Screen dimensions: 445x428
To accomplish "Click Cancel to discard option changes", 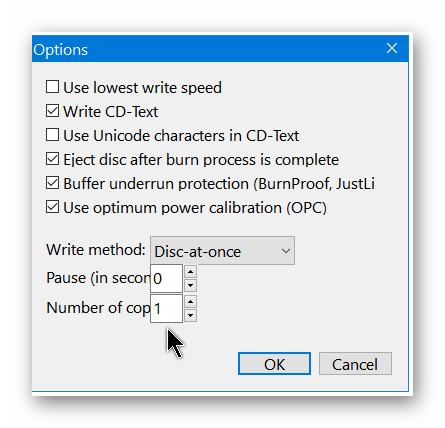I will point(355,364).
